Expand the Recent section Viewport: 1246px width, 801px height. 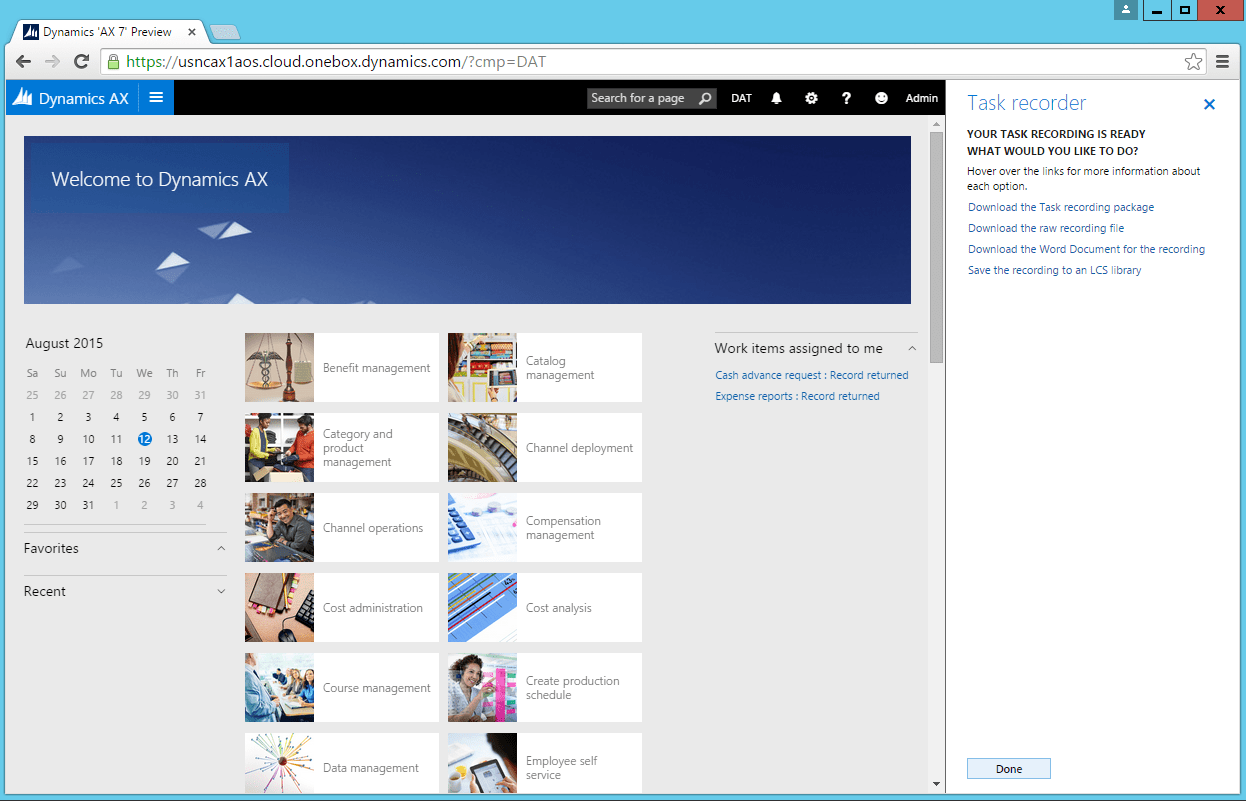(x=220, y=591)
